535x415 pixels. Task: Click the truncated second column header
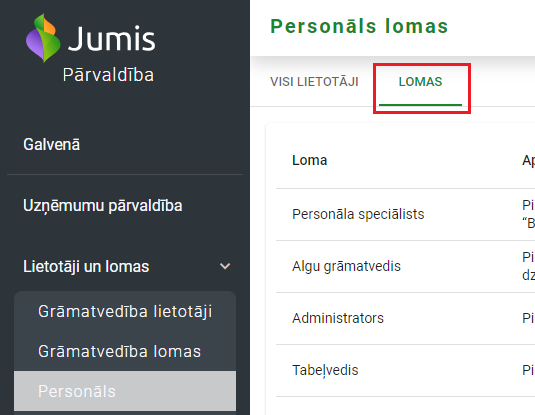coord(529,160)
